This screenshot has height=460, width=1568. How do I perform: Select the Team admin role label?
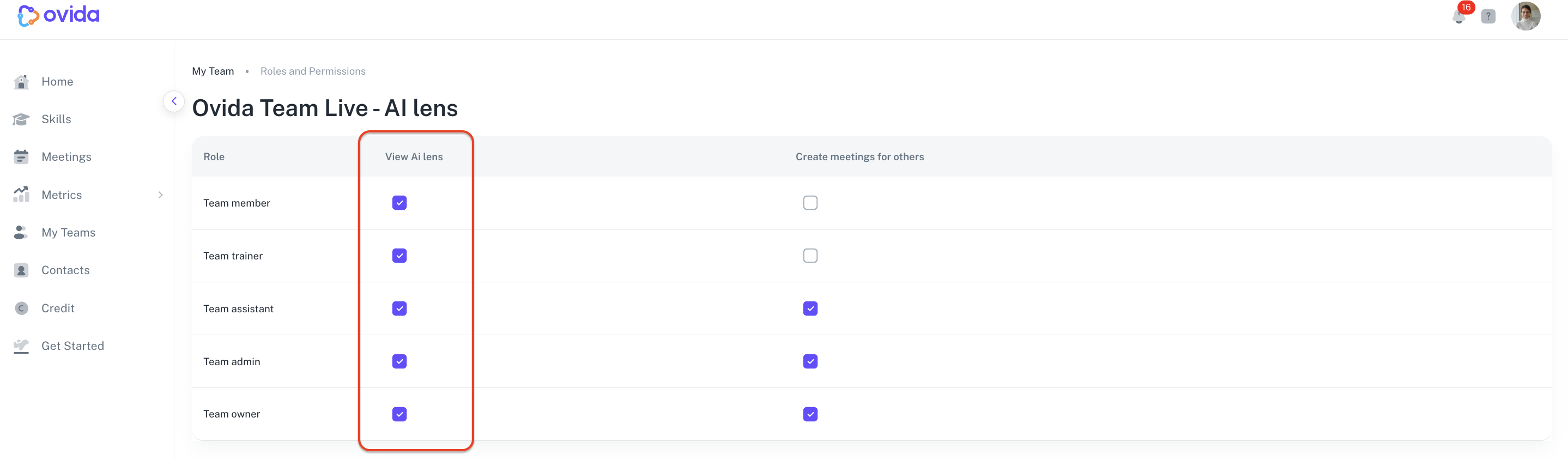click(232, 362)
